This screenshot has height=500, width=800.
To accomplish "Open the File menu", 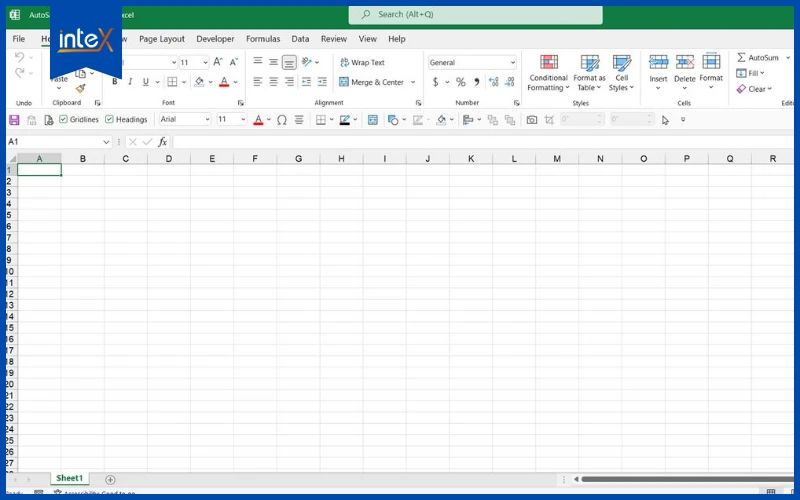I will [x=19, y=39].
